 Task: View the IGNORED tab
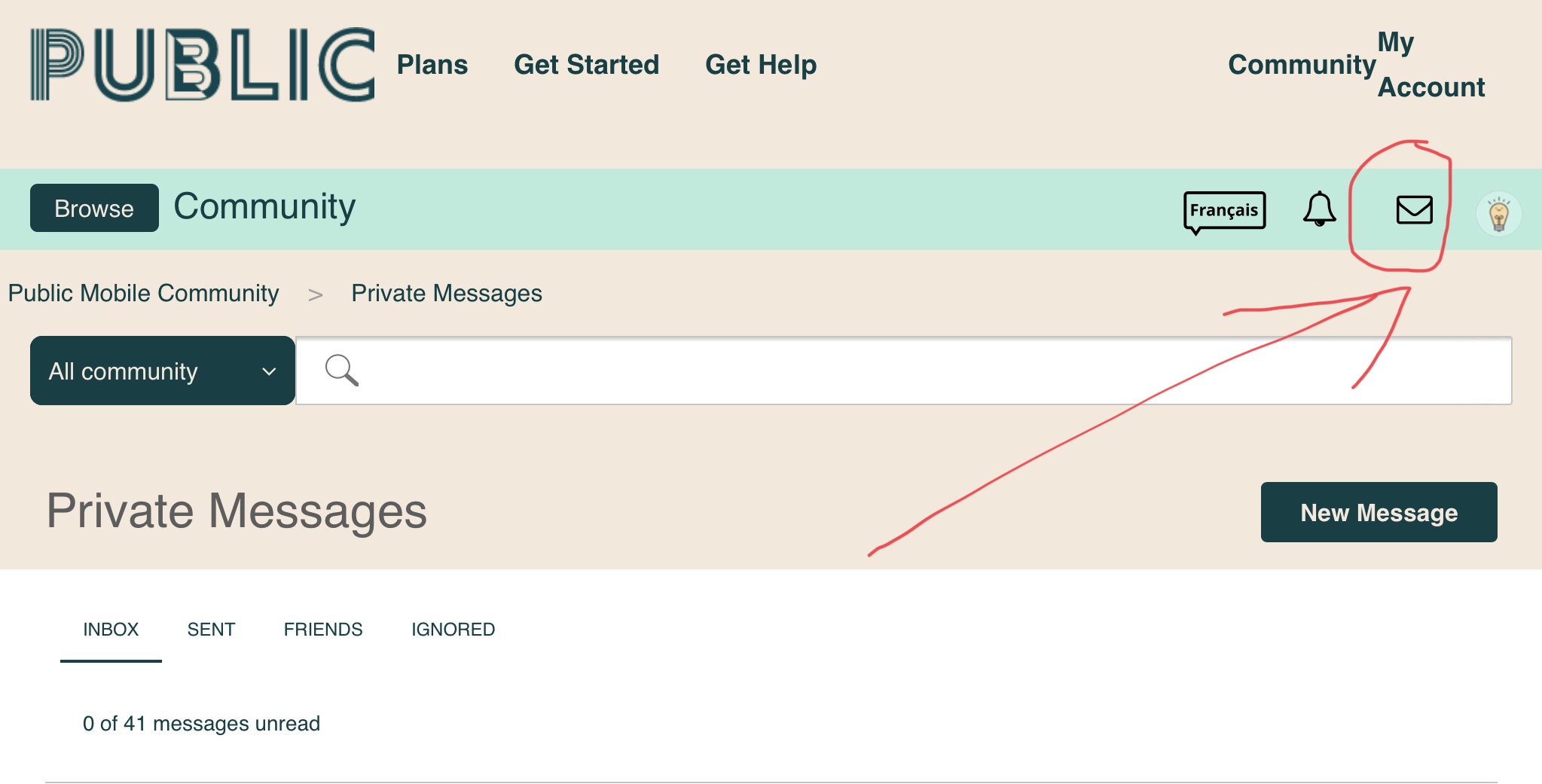[453, 630]
